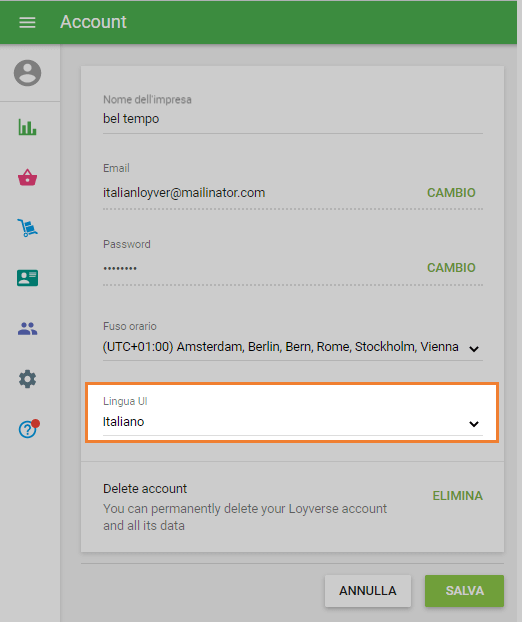522x622 pixels.
Task: Click the ANNULLA button
Action: click(x=368, y=591)
